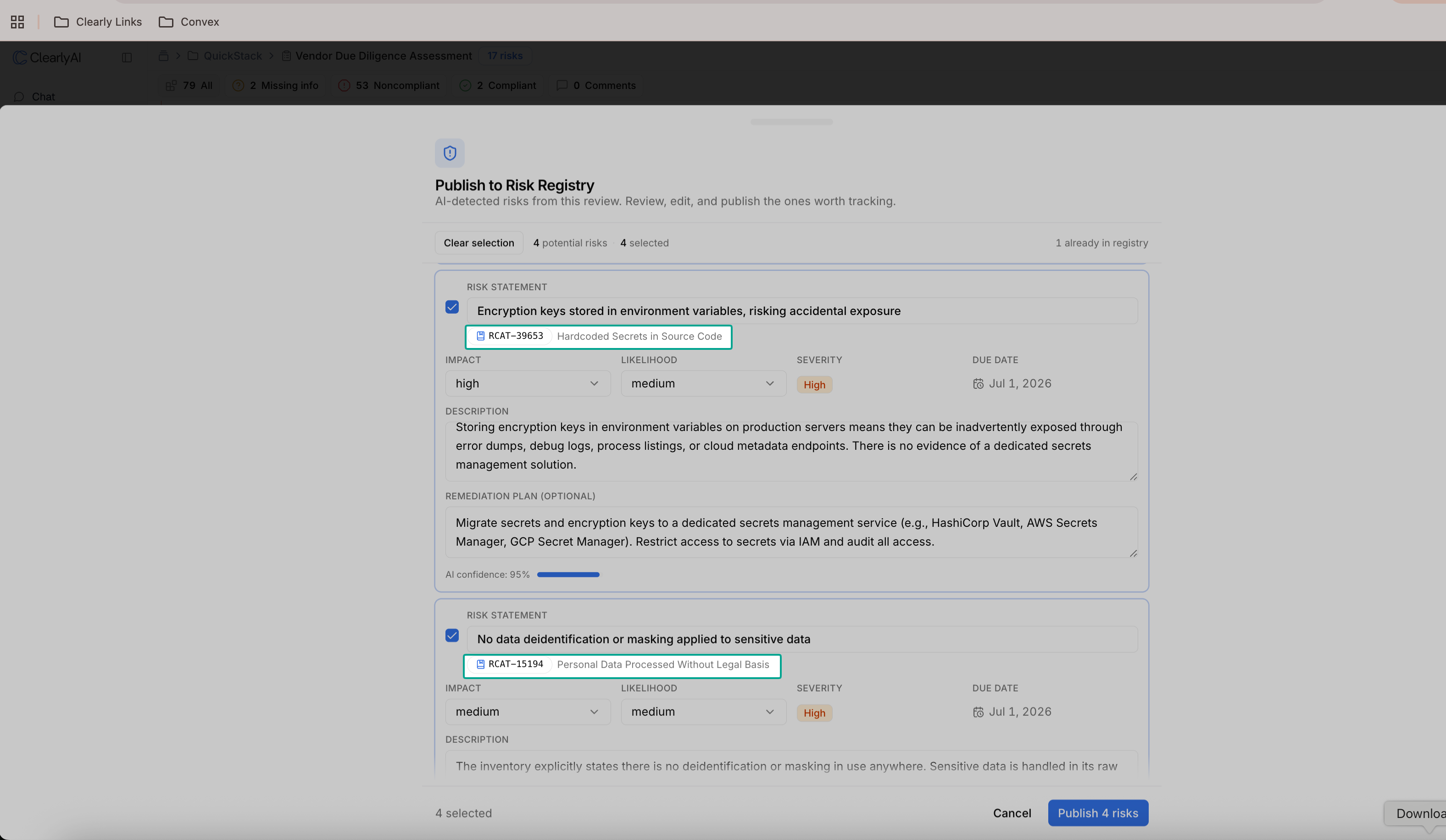Grab the description textarea resize handle

pyautogui.click(x=1133, y=477)
